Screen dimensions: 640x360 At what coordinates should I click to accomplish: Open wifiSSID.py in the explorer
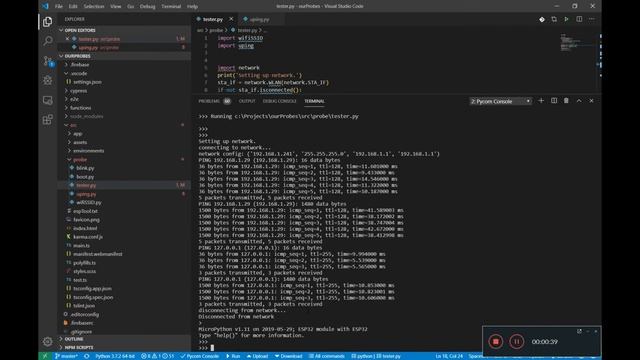(89, 202)
